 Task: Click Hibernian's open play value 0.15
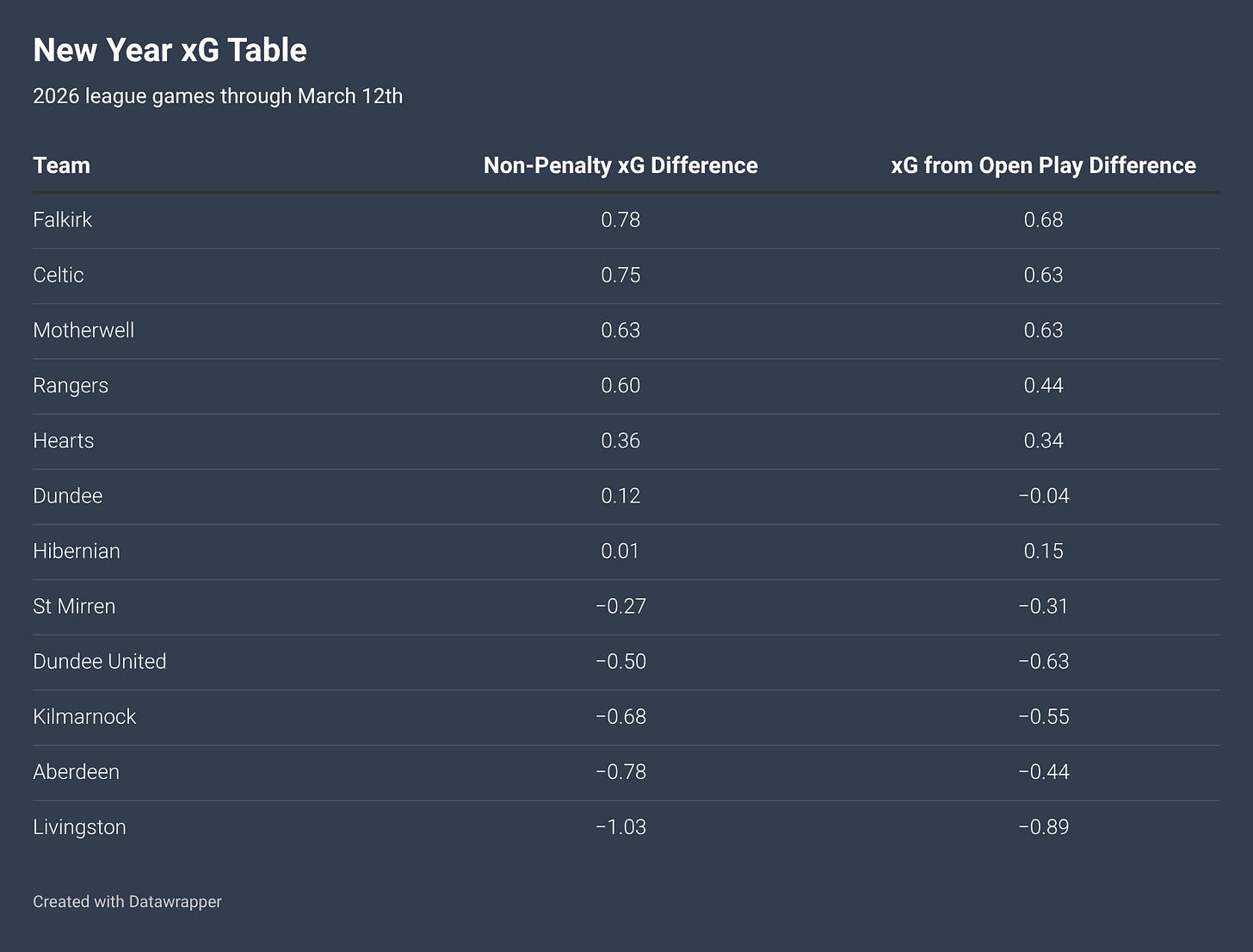point(1043,551)
